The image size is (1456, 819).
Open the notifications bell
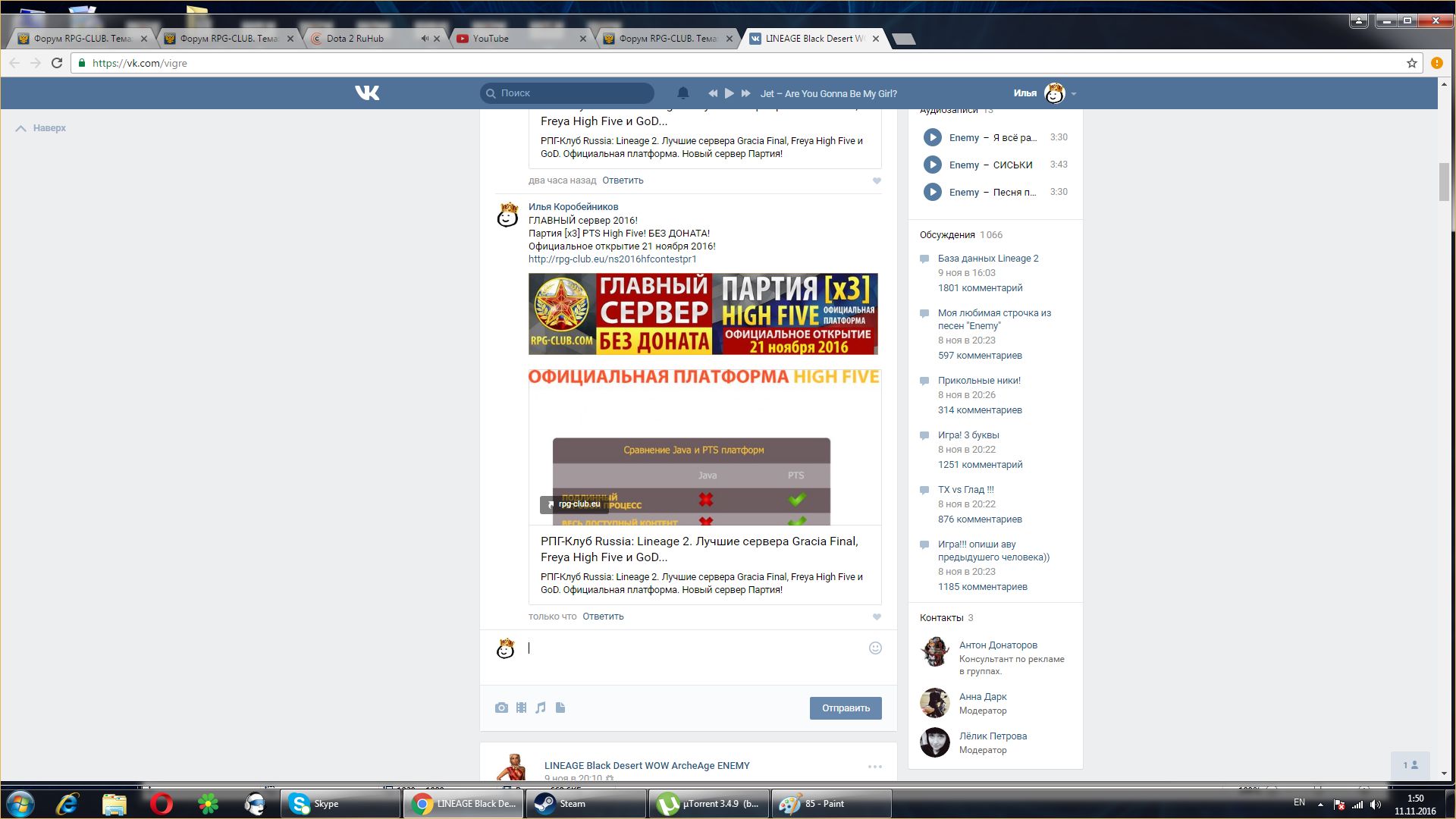(682, 93)
